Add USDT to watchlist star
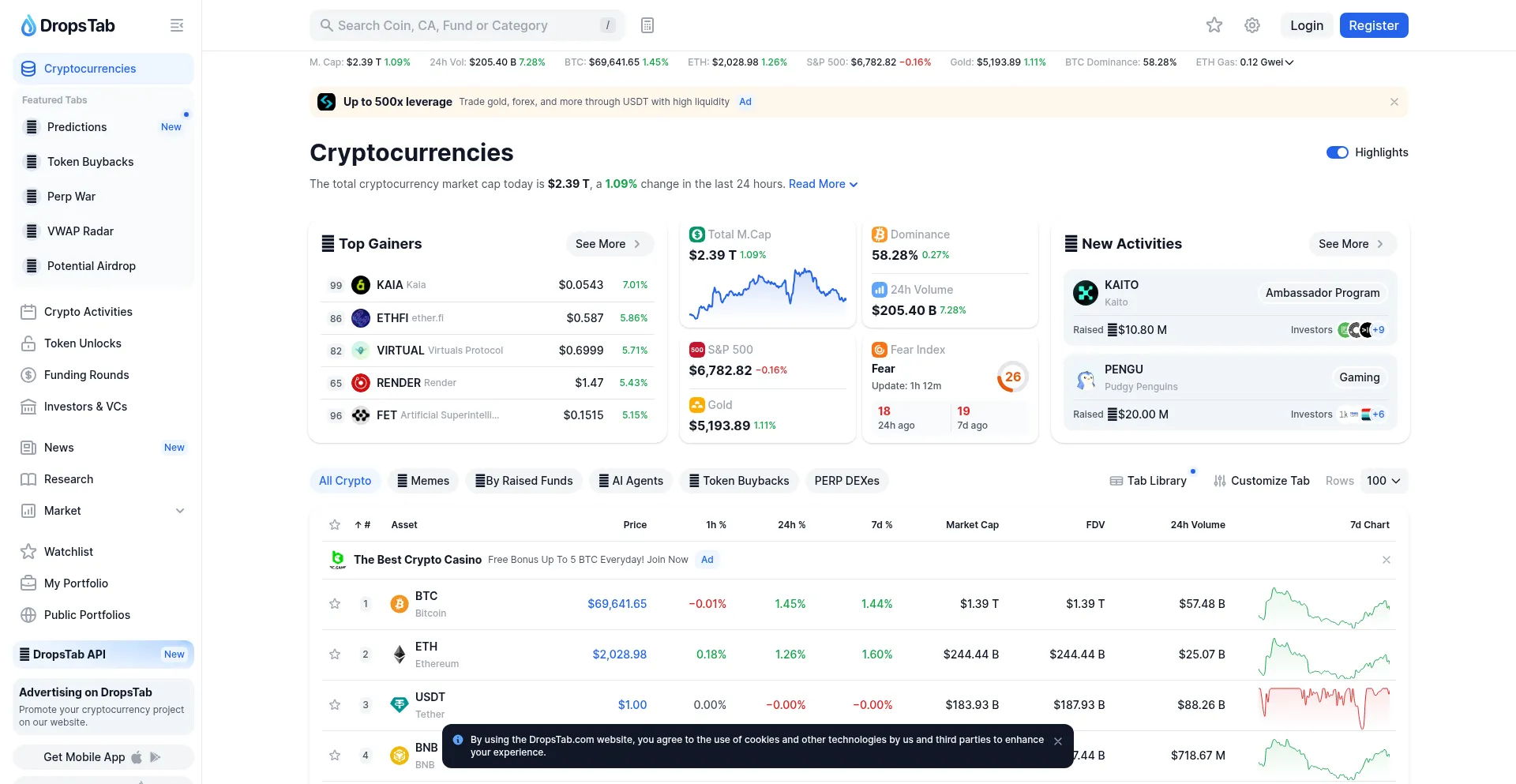 pos(335,705)
